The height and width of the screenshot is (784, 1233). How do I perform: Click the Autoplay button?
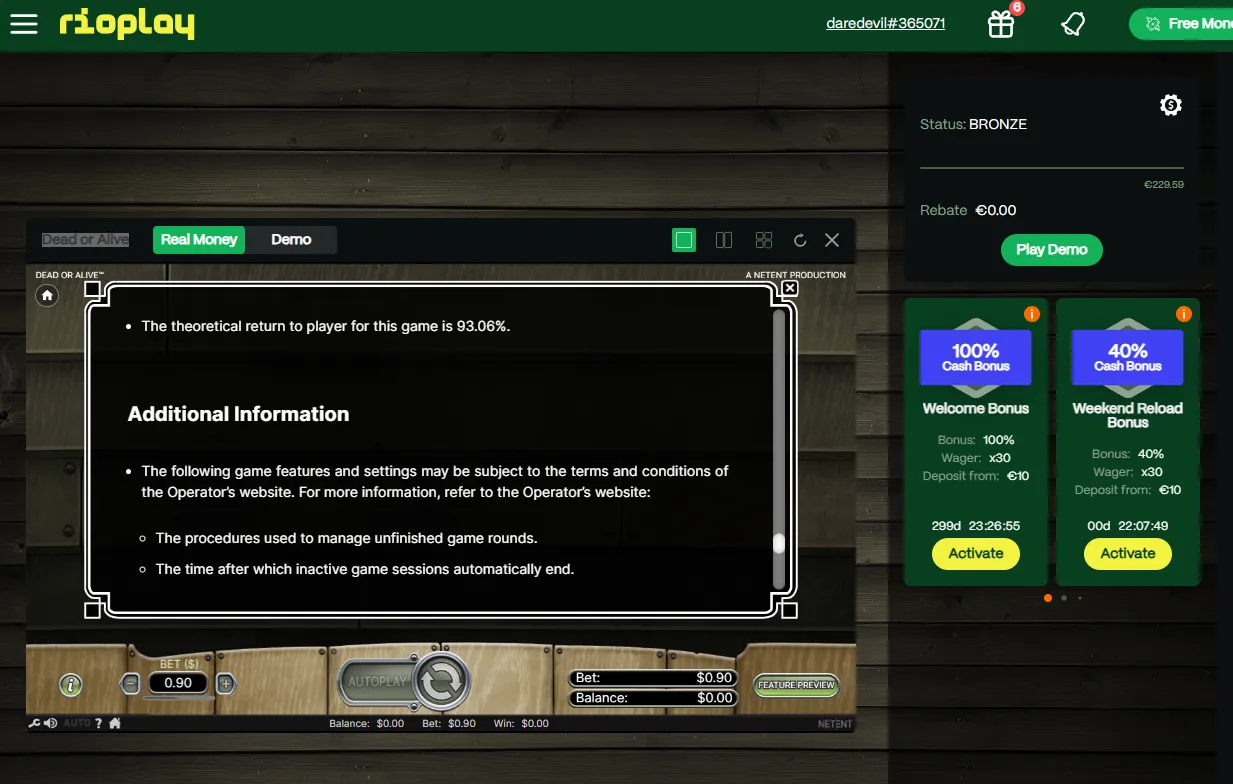coord(377,682)
